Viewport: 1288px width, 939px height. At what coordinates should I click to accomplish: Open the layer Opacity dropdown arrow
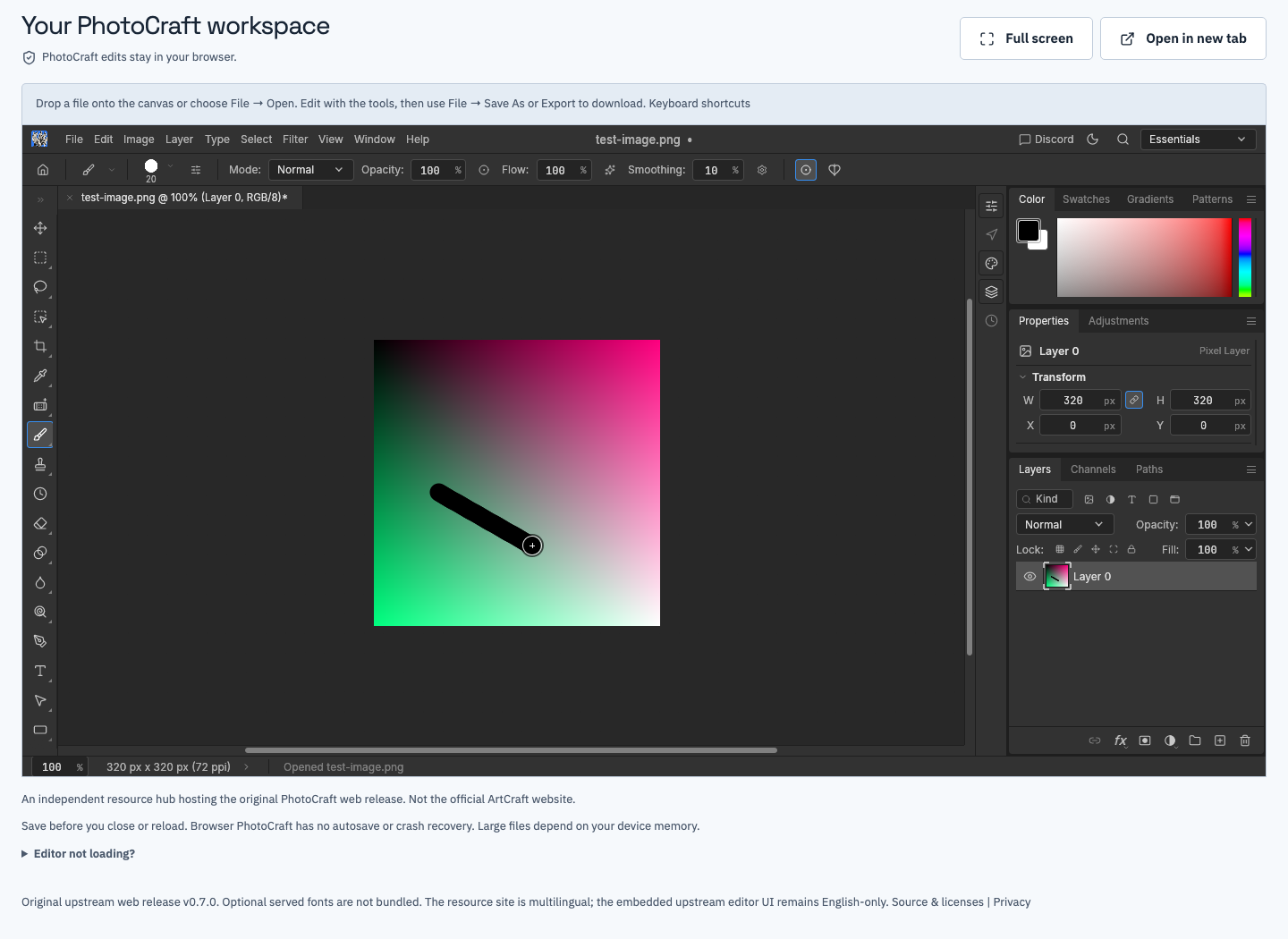[x=1249, y=525]
